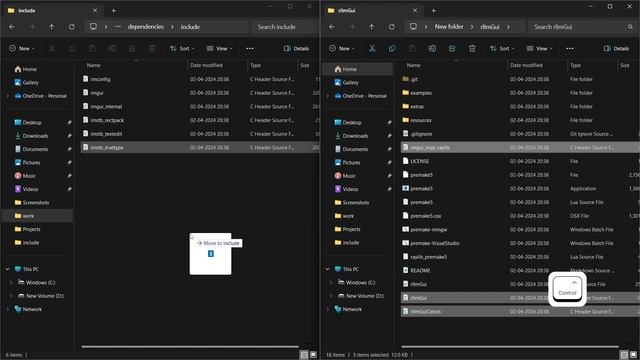Viewport: 640px width, 360px height.
Task: Close the rlImGui tab
Action: (x=415, y=11)
